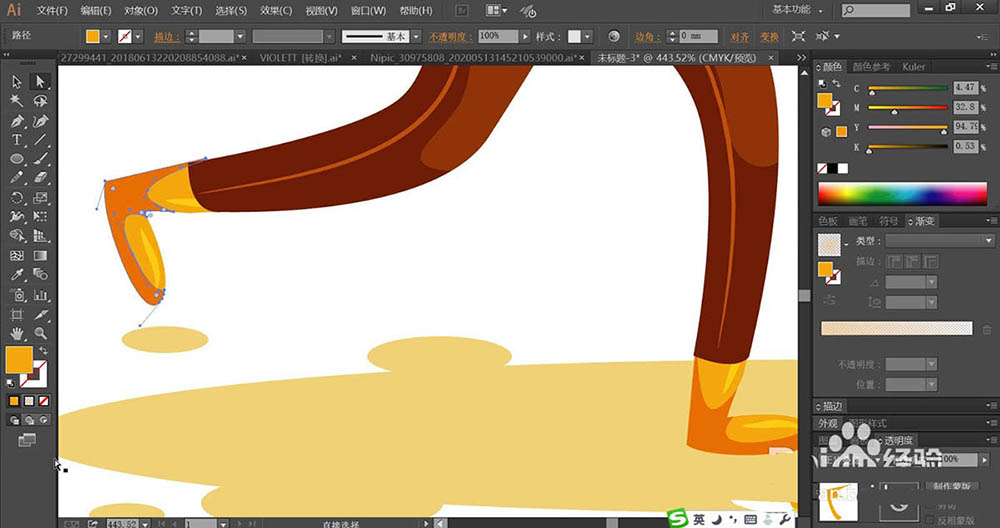Select the Ellipse shape tool
Viewport: 1000px width, 528px height.
click(17, 159)
